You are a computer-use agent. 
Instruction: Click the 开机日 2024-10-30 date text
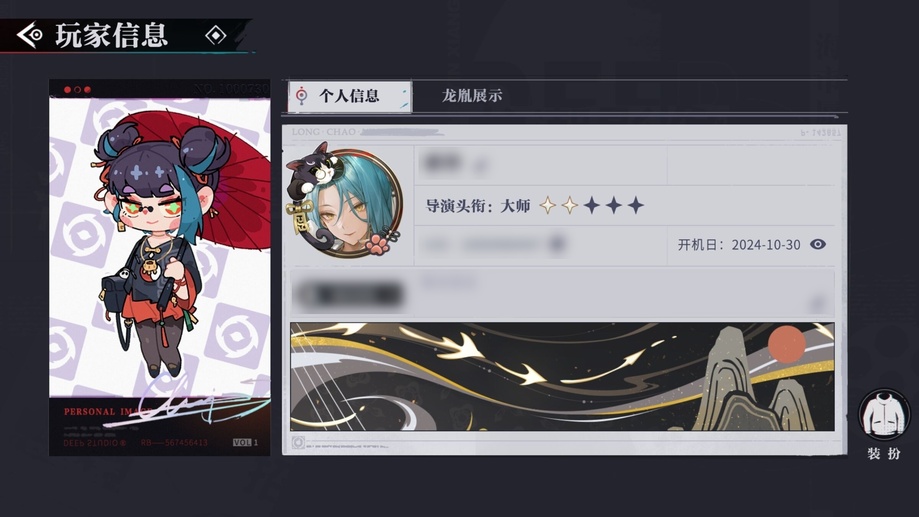tap(738, 245)
